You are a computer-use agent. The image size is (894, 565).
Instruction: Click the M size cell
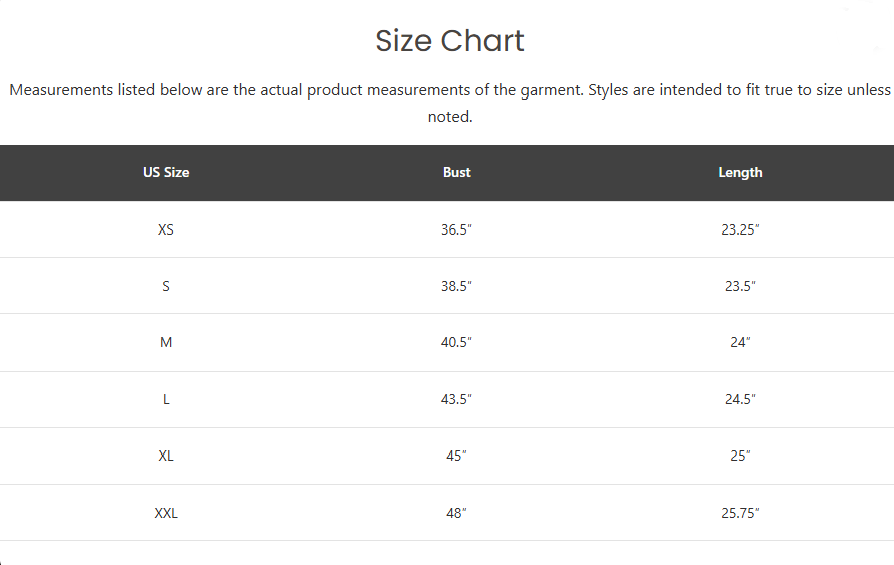tap(166, 342)
